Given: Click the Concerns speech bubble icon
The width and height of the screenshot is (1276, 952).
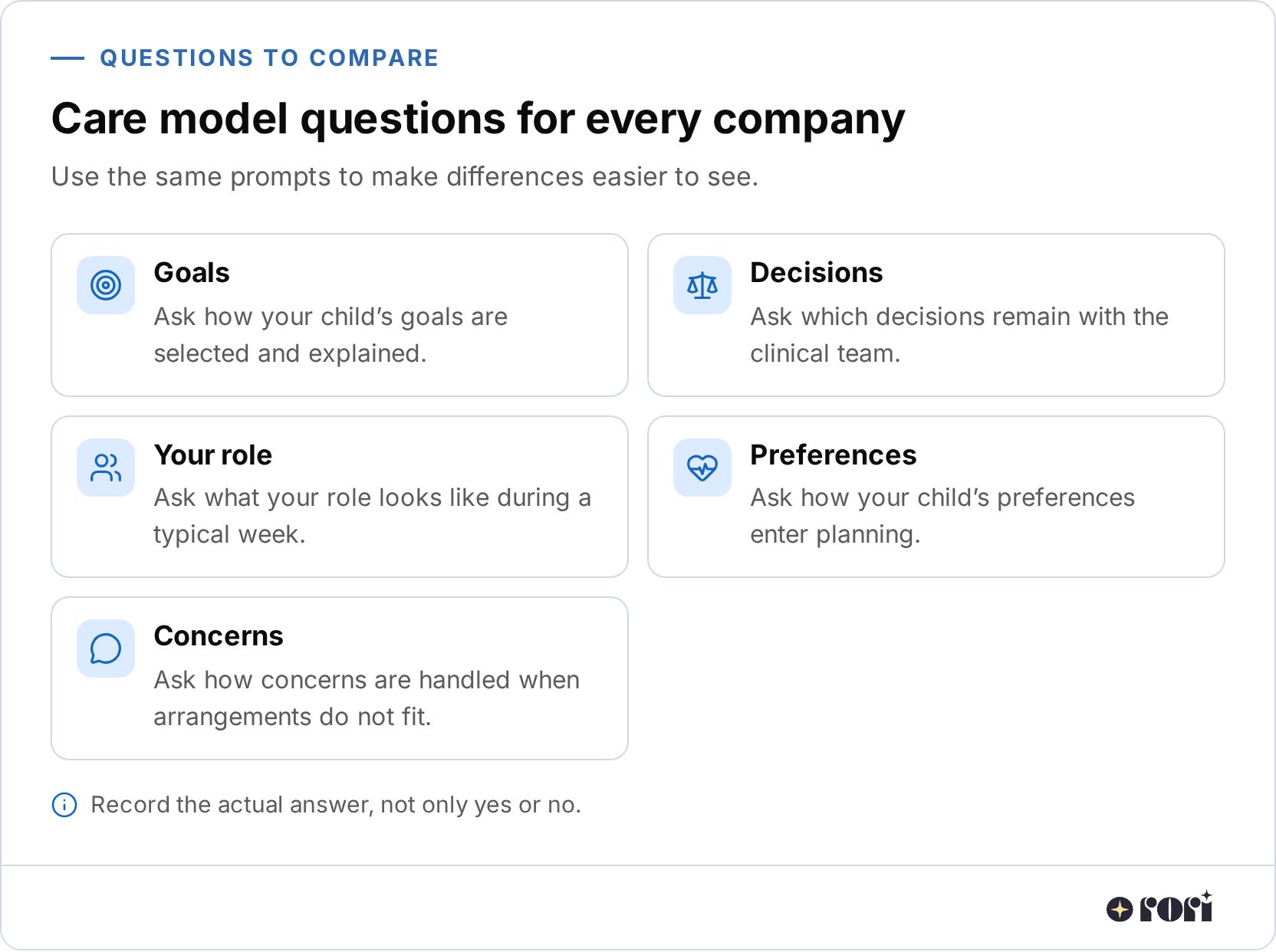Looking at the screenshot, I should 106,648.
